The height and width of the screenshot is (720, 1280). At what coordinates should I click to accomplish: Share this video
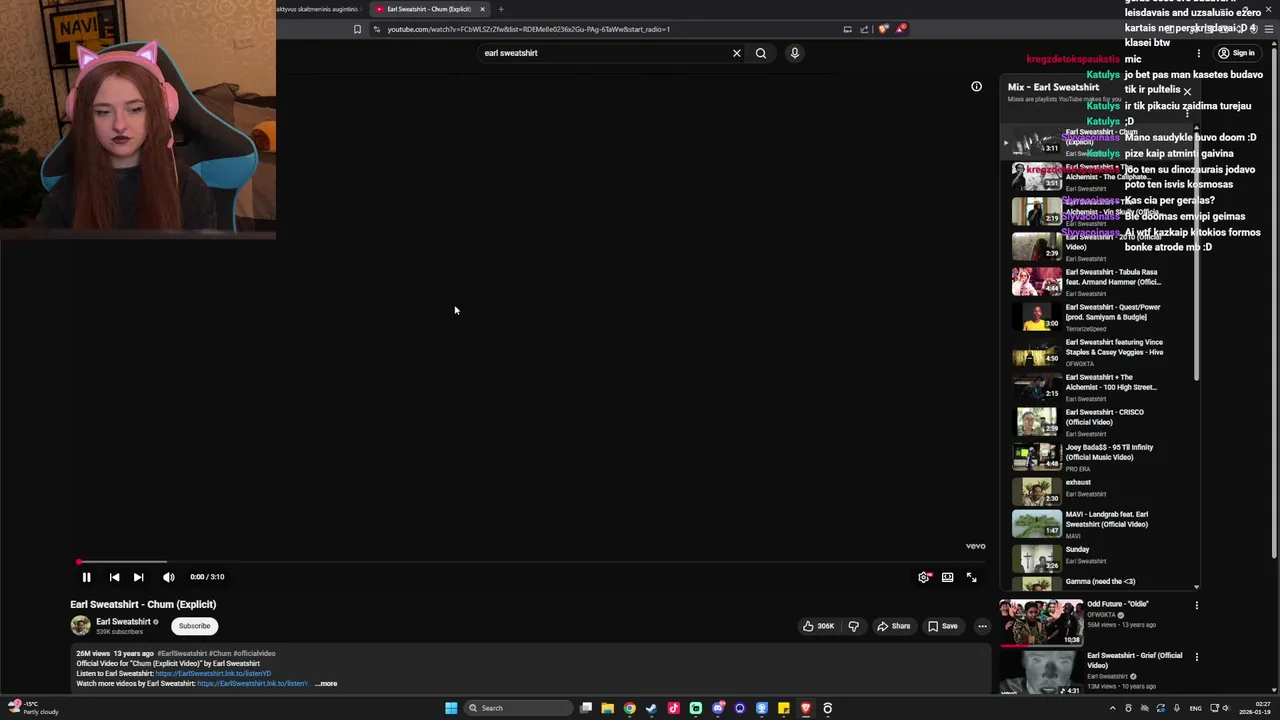(x=893, y=626)
